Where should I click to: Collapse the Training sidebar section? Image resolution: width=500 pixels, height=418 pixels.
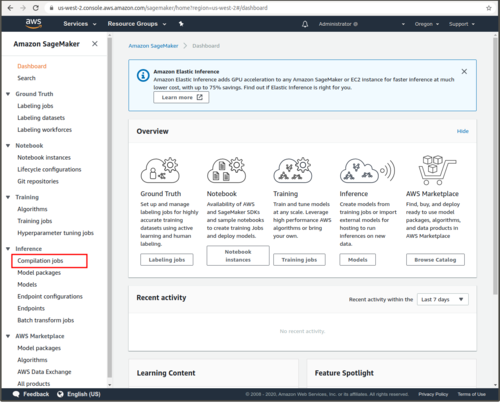pyautogui.click(x=8, y=197)
